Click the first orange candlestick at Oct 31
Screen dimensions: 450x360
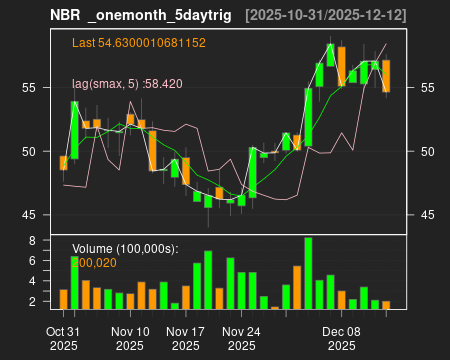pos(63,163)
